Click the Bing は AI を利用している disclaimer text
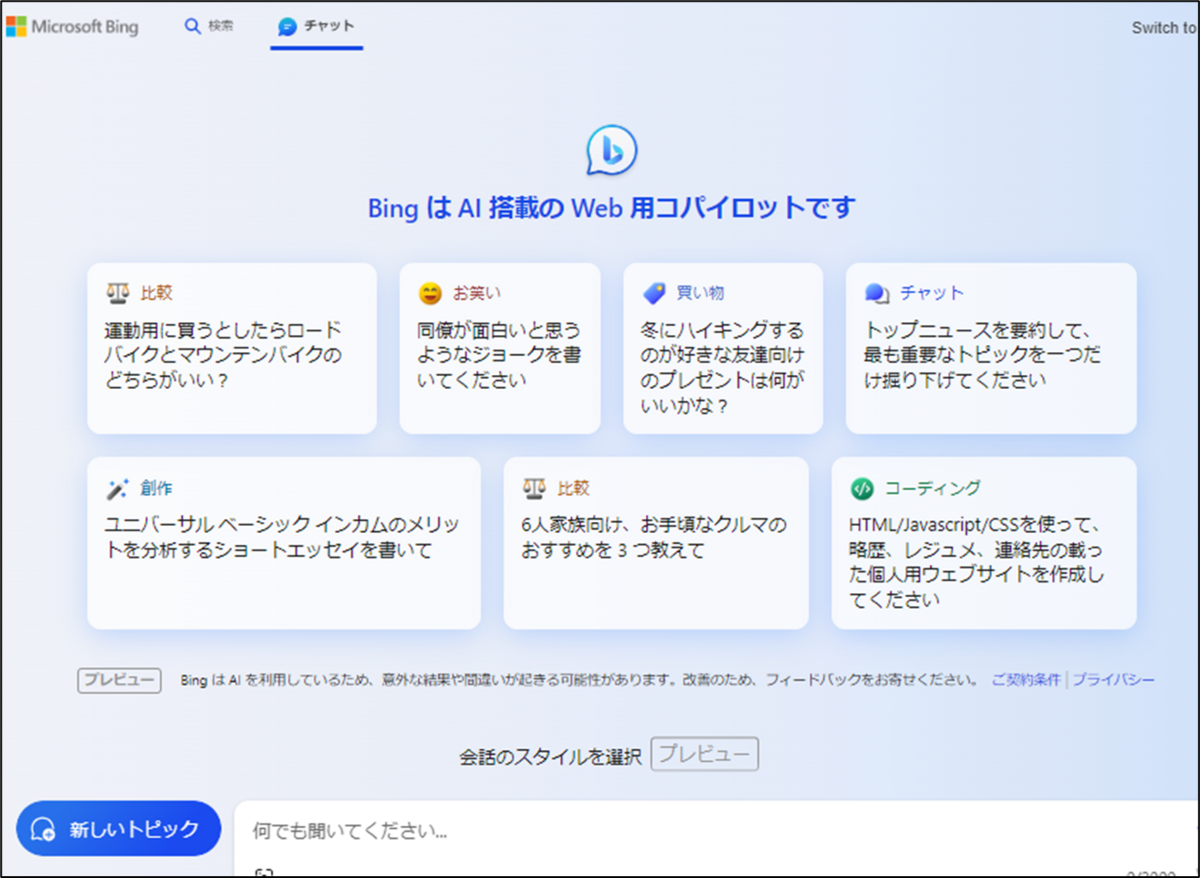Viewport: 1200px width, 878px height. [580, 680]
